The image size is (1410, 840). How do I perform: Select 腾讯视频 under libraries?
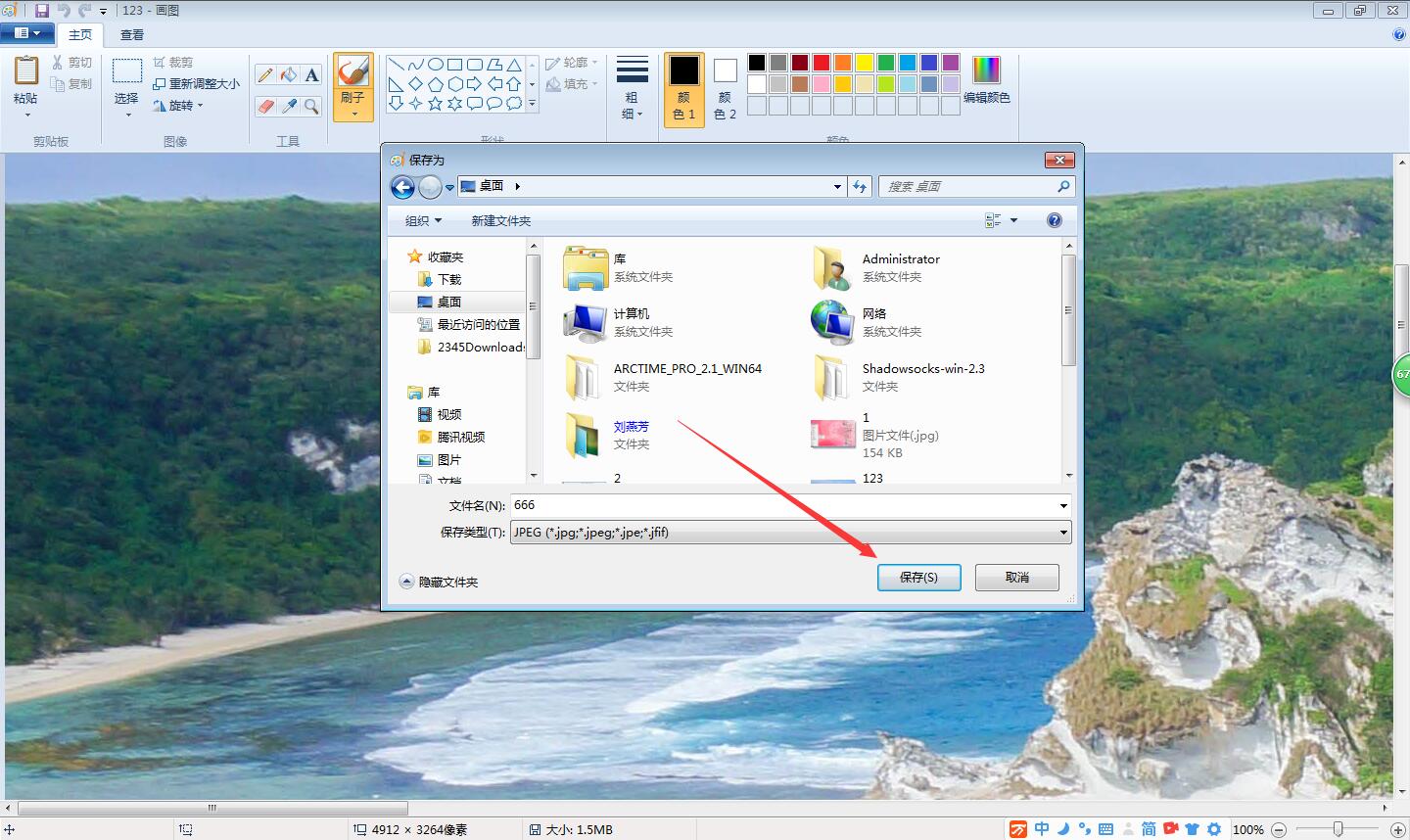[x=450, y=437]
